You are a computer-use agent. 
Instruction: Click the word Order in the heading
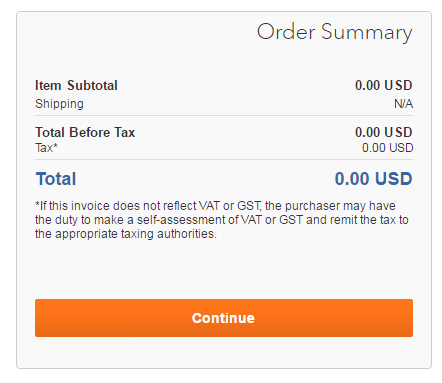pos(286,32)
